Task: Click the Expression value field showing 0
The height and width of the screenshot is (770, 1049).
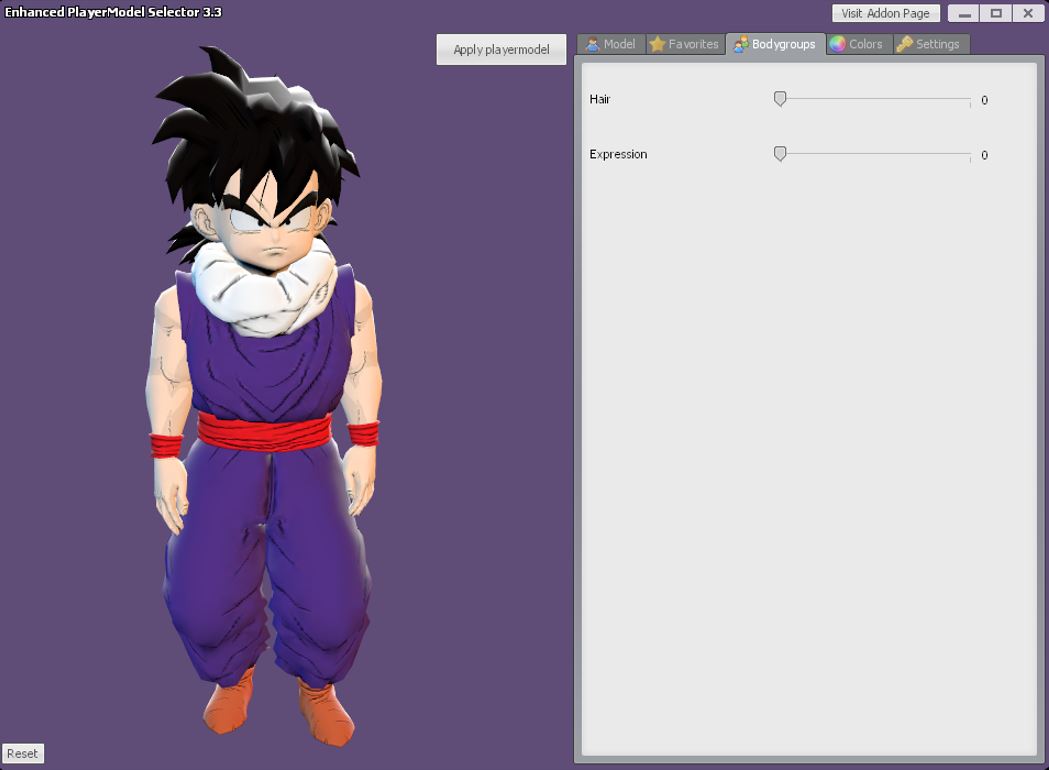Action: pos(985,155)
